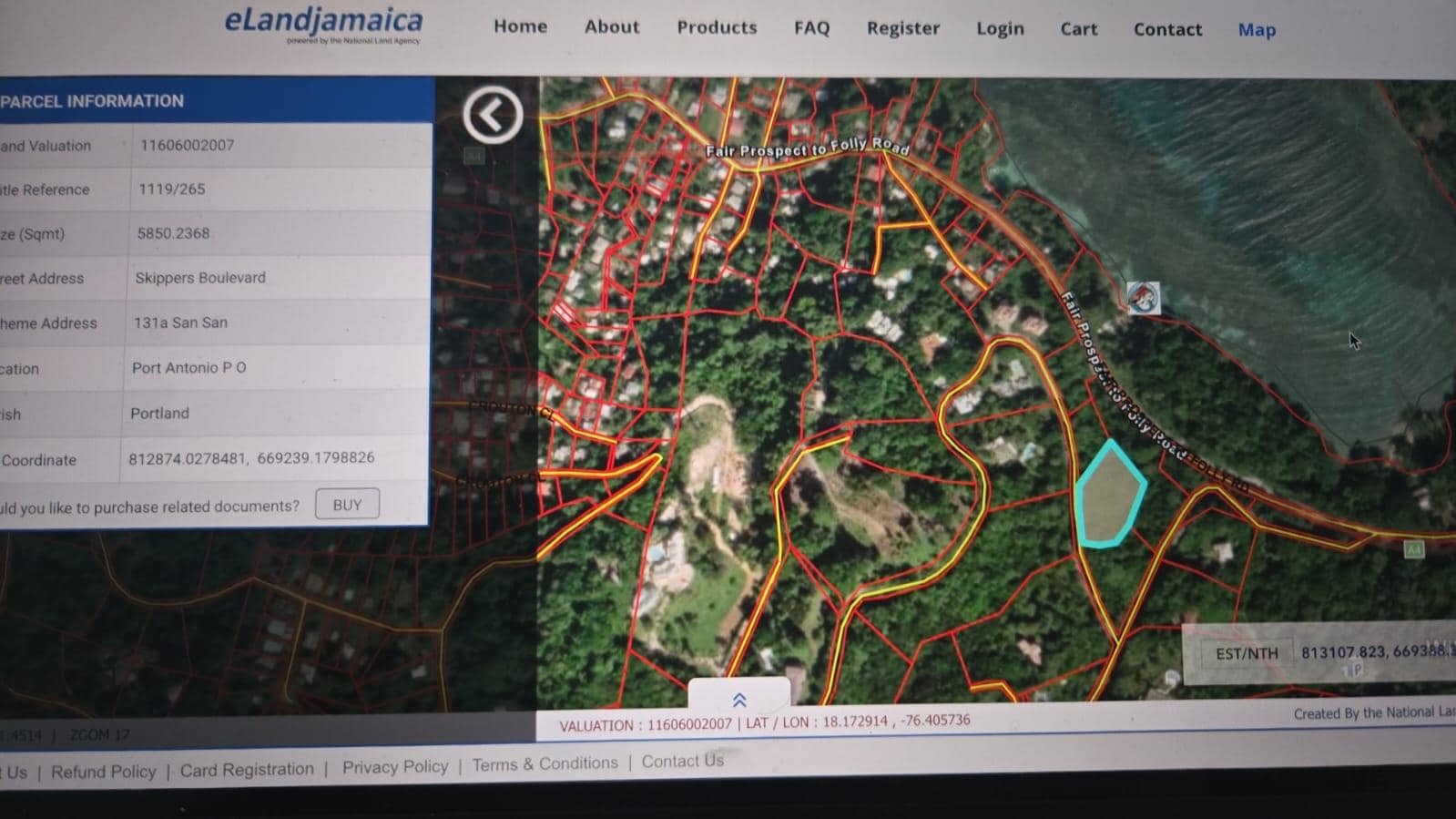
Task: Click the green A4 road badge on map
Action: click(x=1412, y=549)
